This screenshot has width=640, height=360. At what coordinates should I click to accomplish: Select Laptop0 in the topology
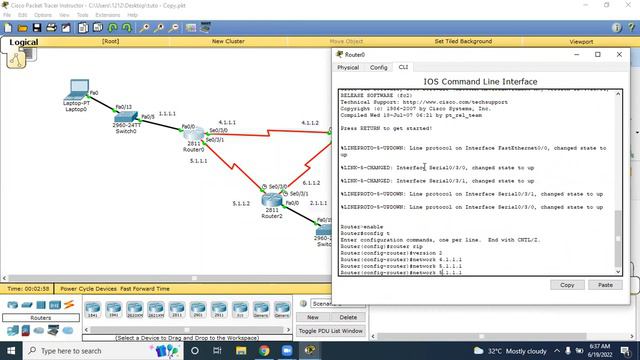[x=77, y=89]
